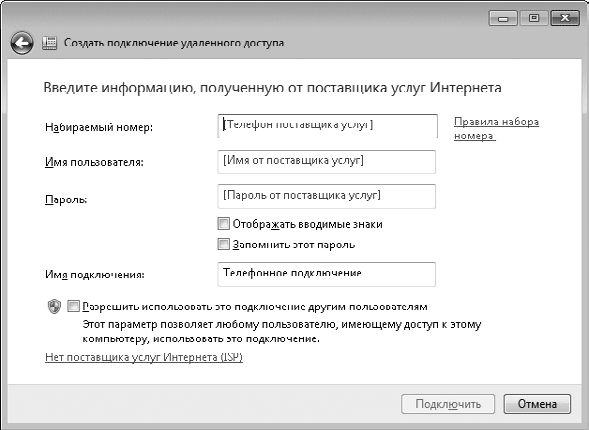This screenshot has height=430, width=589.
Task: Focus the 'Имя подключения' text field
Action: click(x=326, y=274)
